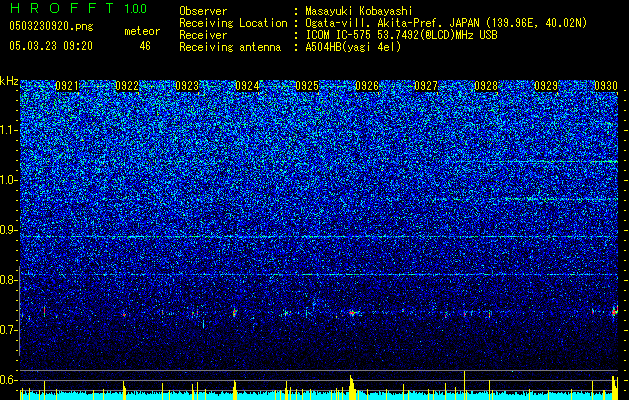Viewport: 629px width, 400px height.
Task: Click the 0923 time marker
Action: (x=187, y=86)
